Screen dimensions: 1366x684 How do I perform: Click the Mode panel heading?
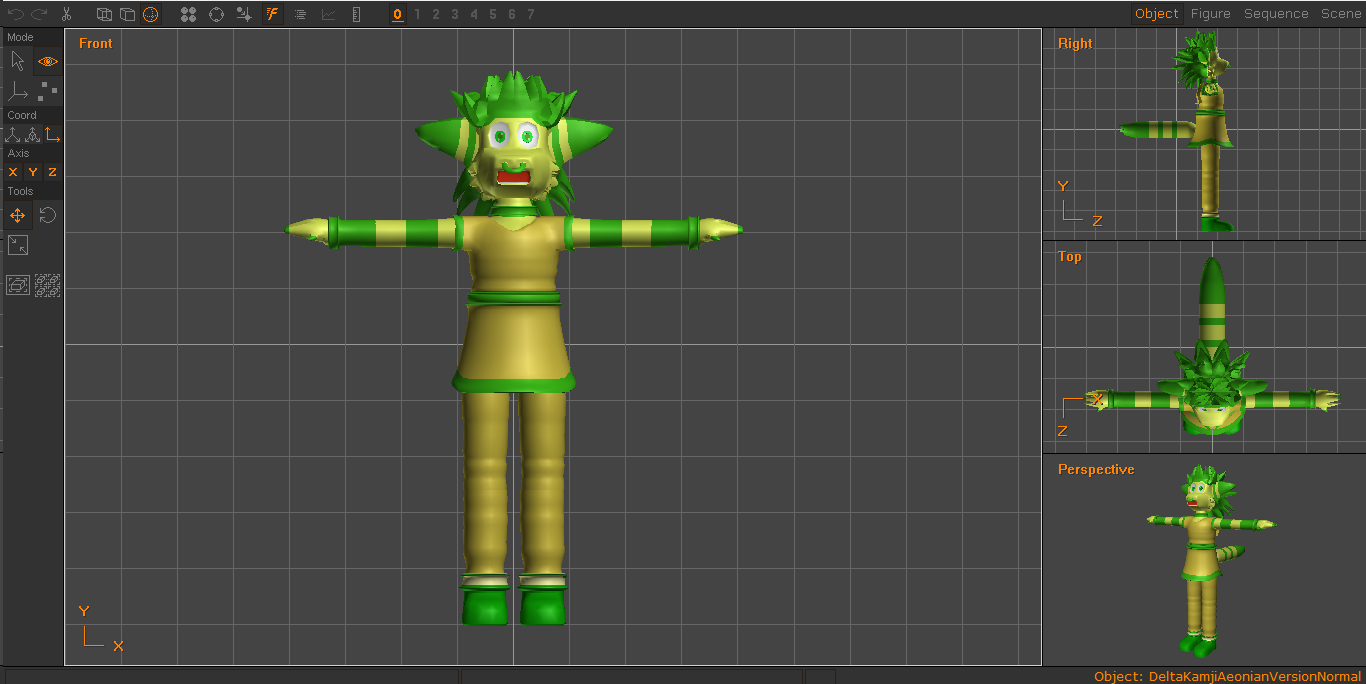click(20, 37)
